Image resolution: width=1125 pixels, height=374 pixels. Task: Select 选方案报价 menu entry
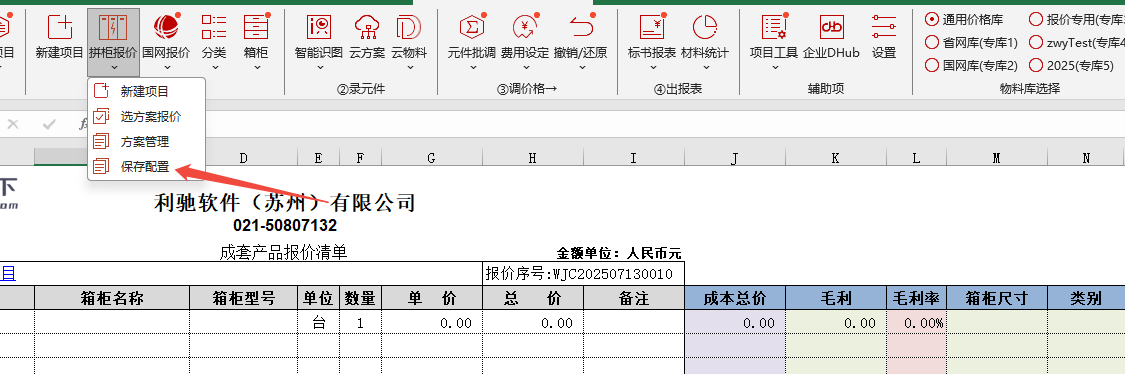(146, 116)
